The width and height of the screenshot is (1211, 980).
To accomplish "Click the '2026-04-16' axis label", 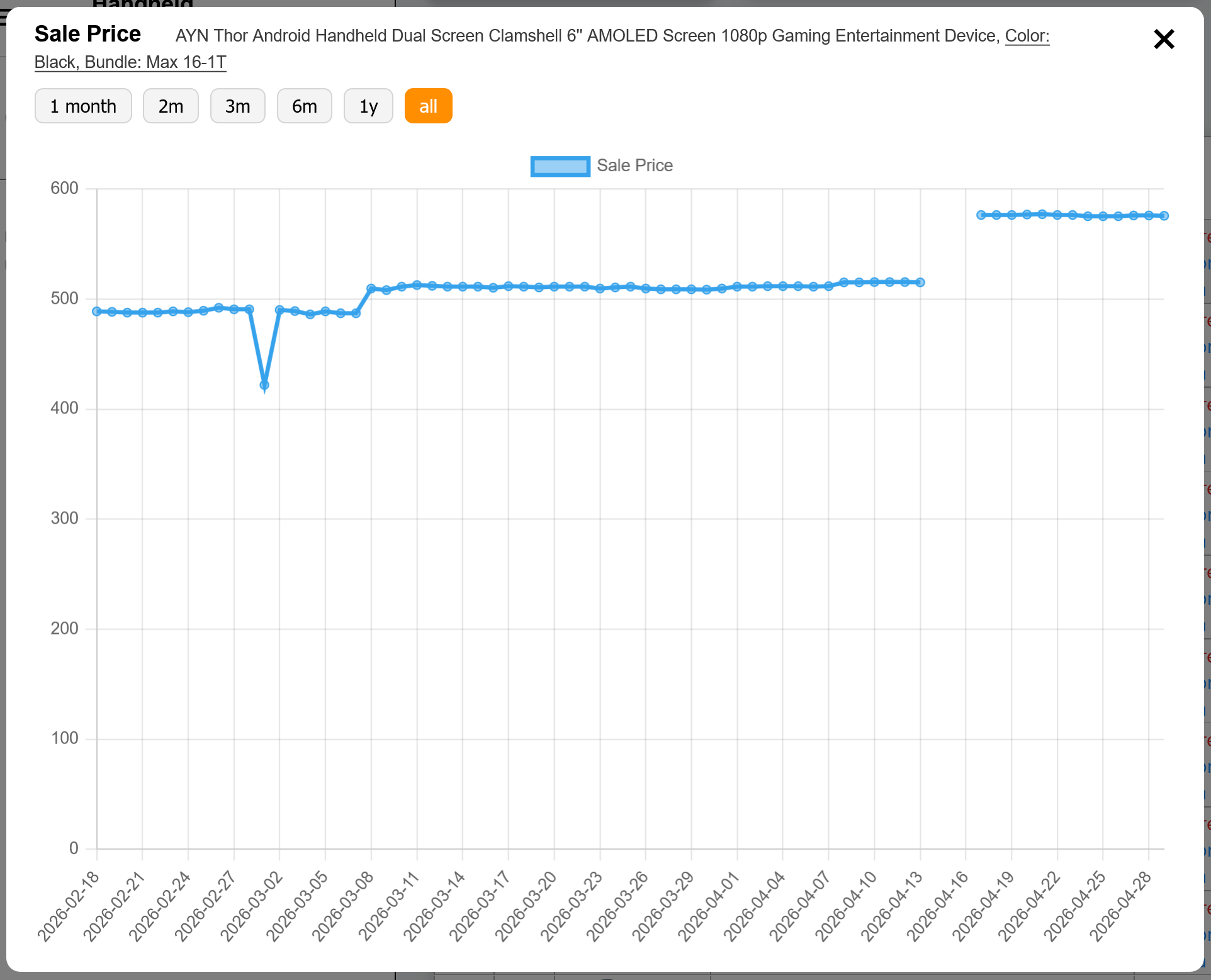I will coord(937,906).
